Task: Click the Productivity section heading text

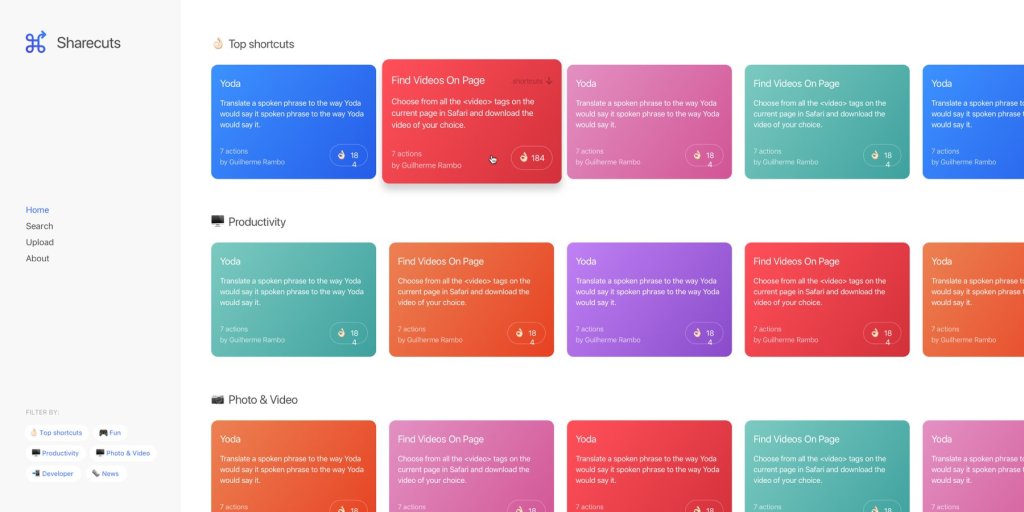Action: point(257,222)
